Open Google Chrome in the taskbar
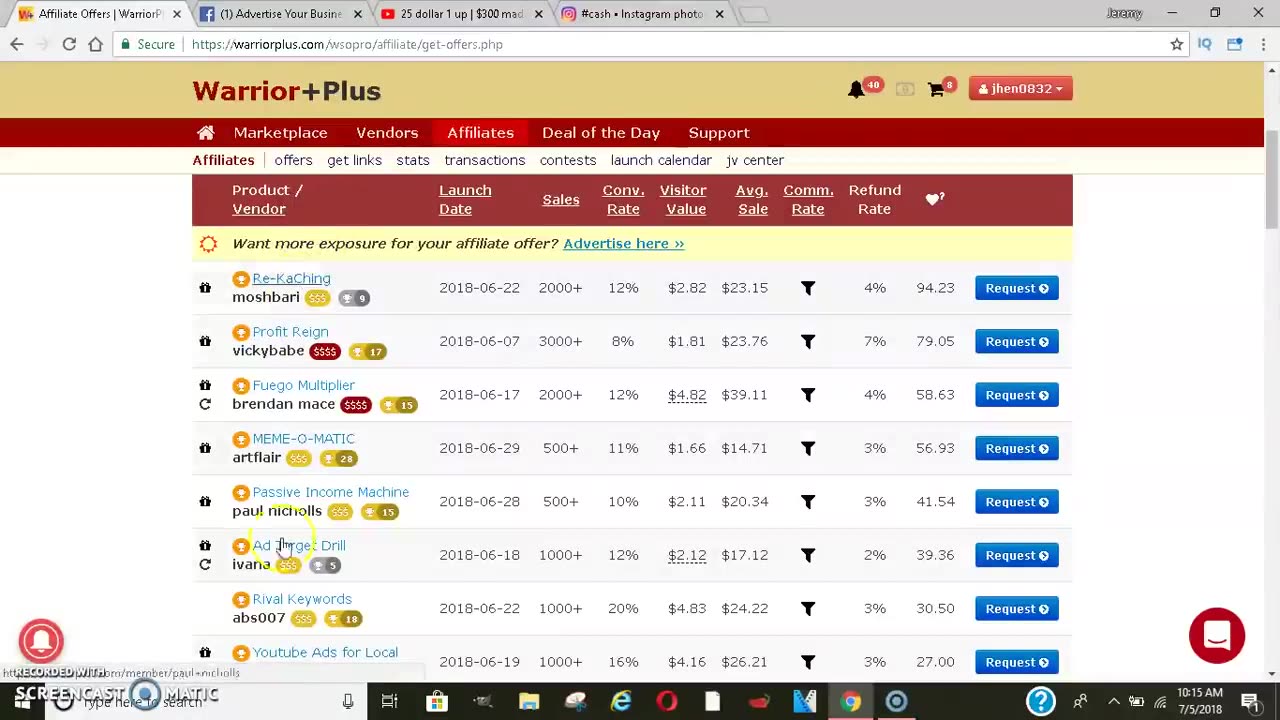This screenshot has height=720, width=1280. coord(850,702)
